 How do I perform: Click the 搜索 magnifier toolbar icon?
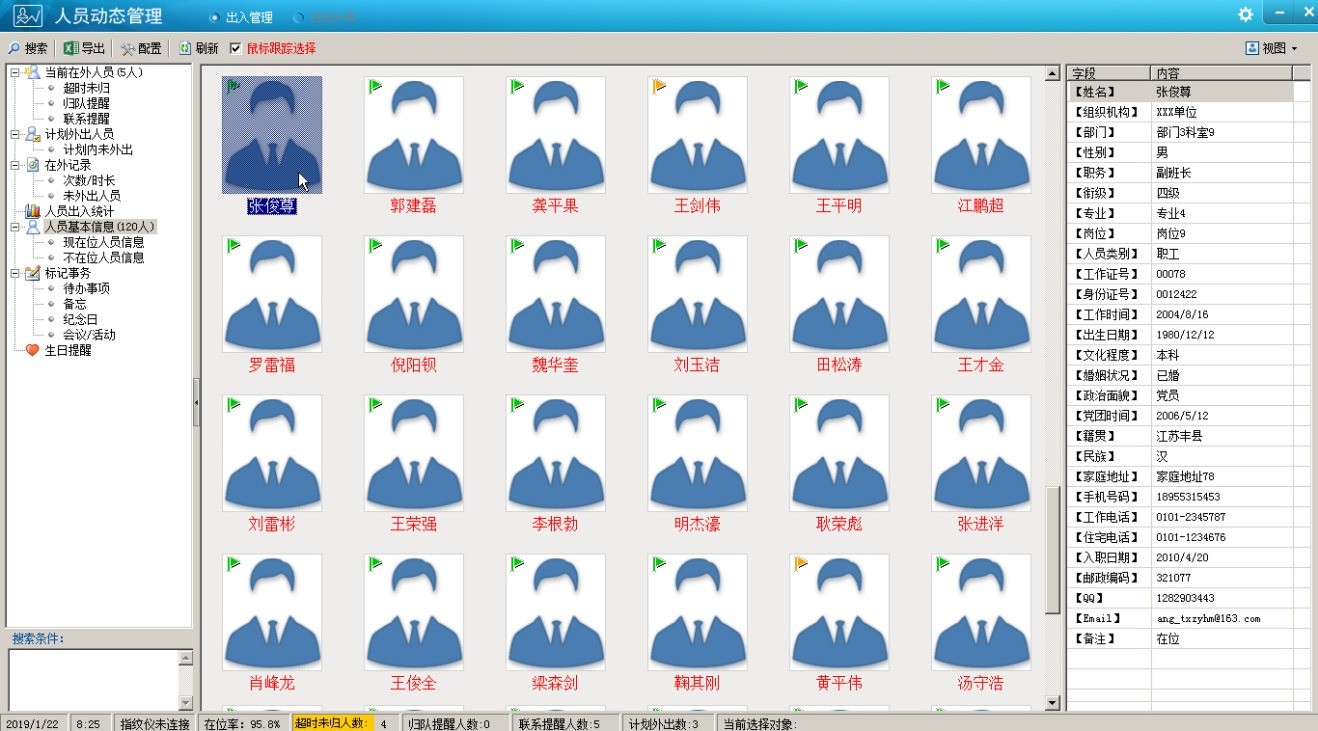[x=14, y=48]
